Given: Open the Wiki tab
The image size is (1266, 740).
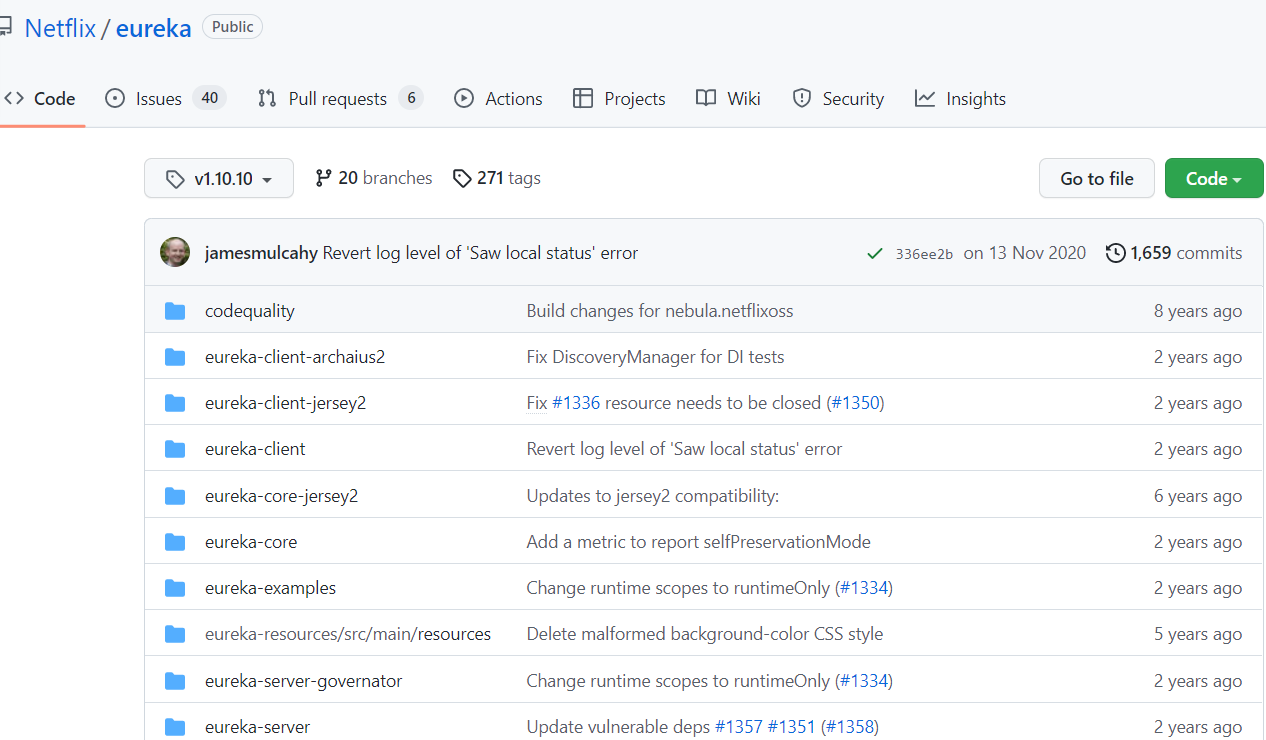Looking at the screenshot, I should [x=729, y=99].
